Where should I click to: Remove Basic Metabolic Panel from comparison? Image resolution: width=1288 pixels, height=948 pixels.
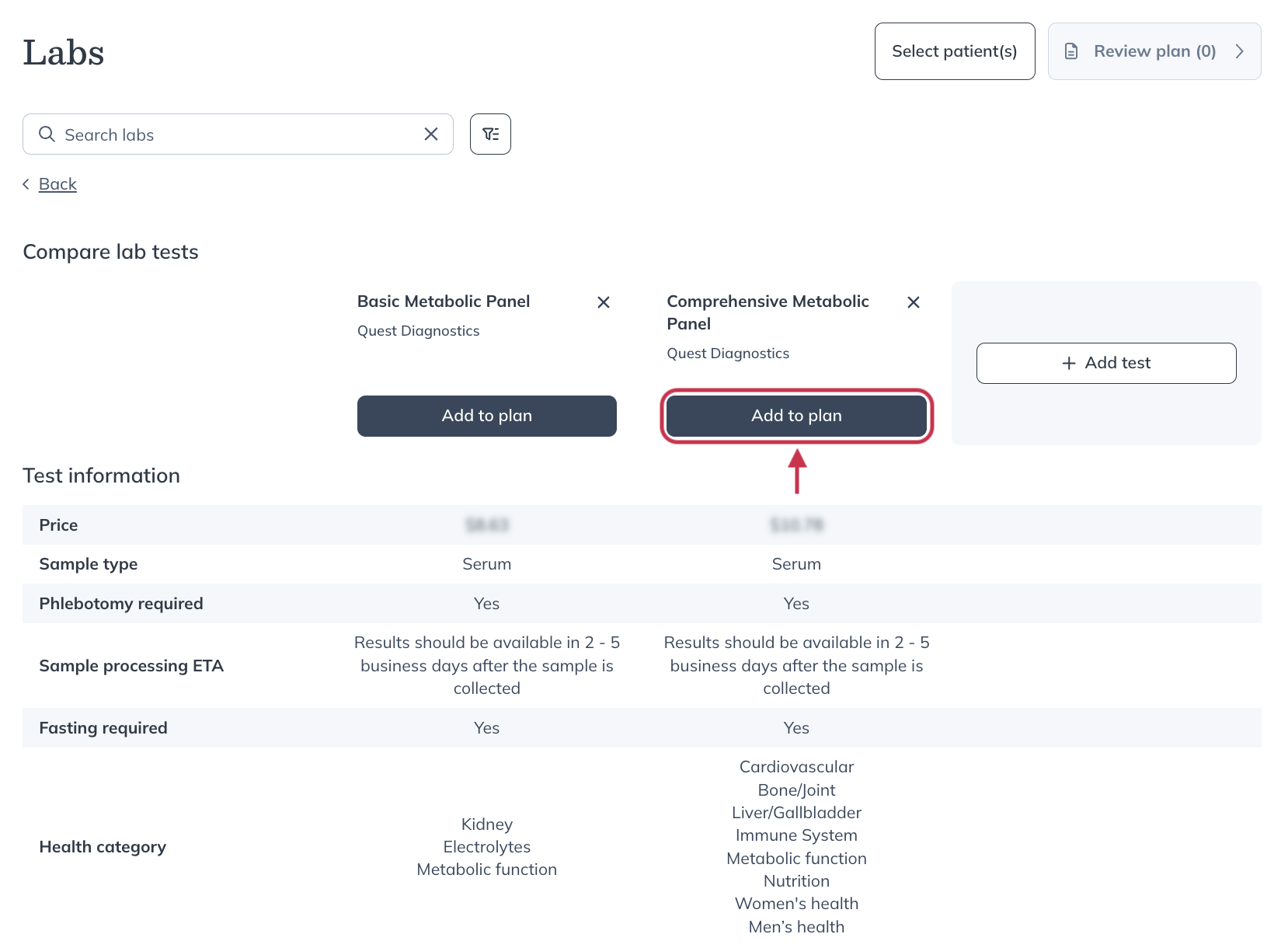pos(604,302)
